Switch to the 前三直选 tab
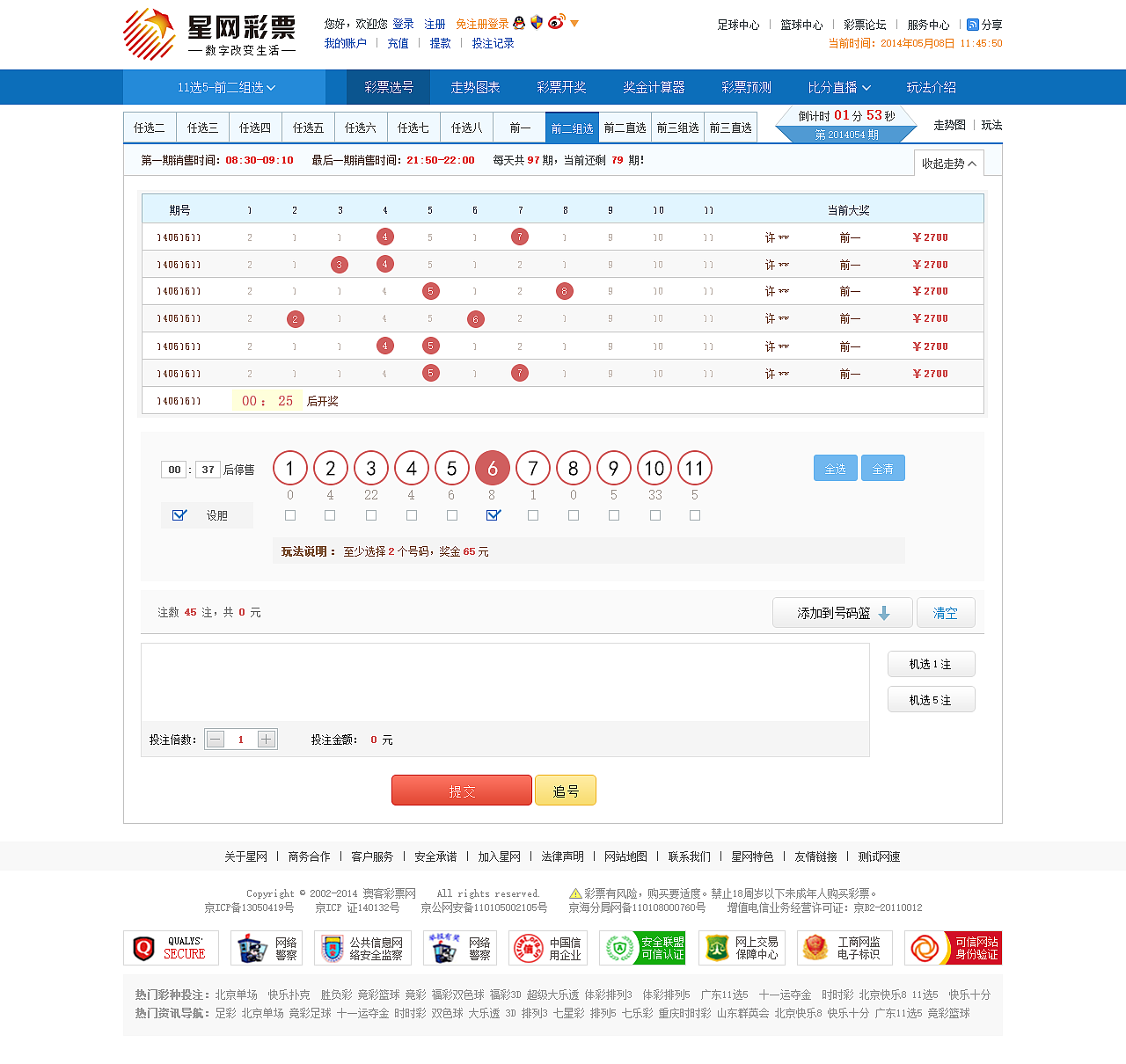Viewport: 1126px width, 1064px height. tap(730, 127)
